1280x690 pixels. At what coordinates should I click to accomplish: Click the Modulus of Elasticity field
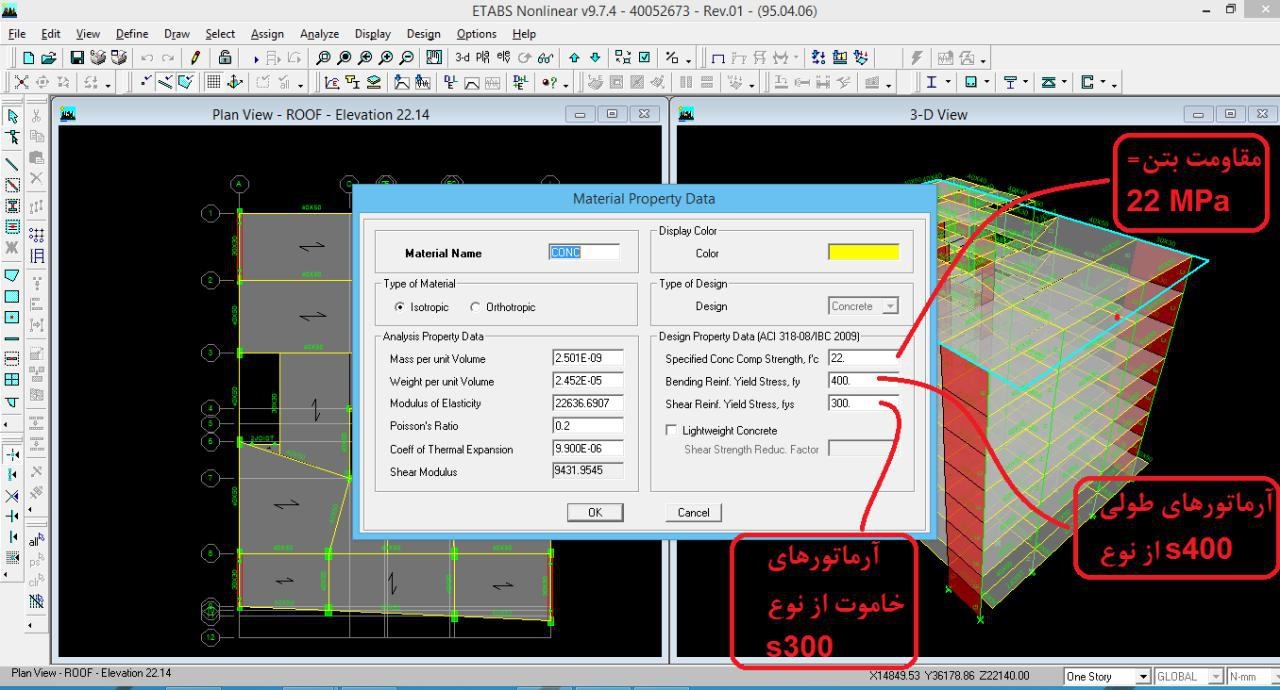(588, 403)
